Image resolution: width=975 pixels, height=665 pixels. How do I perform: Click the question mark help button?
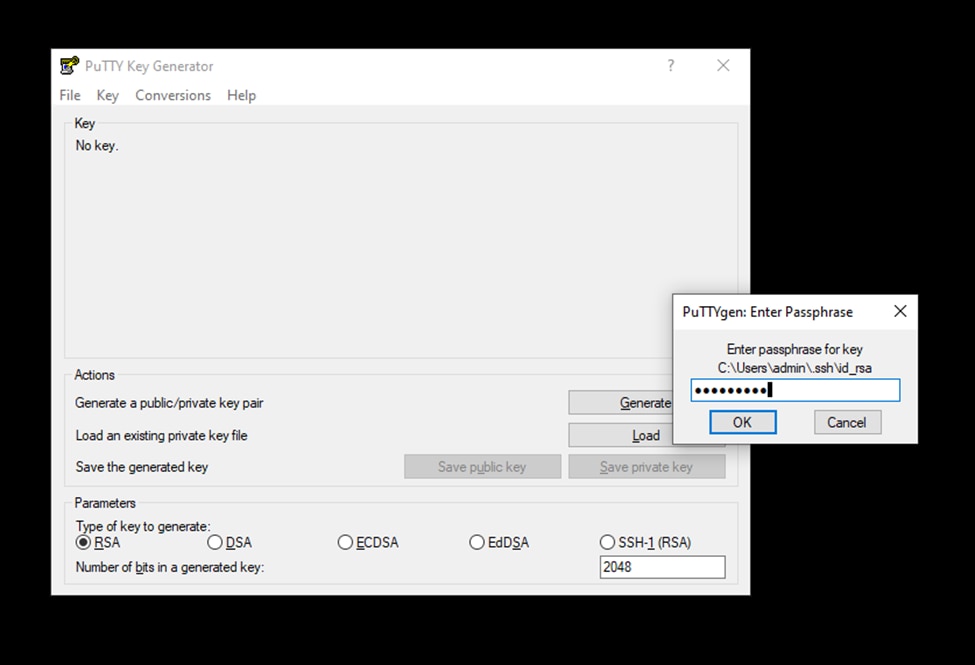[x=670, y=65]
